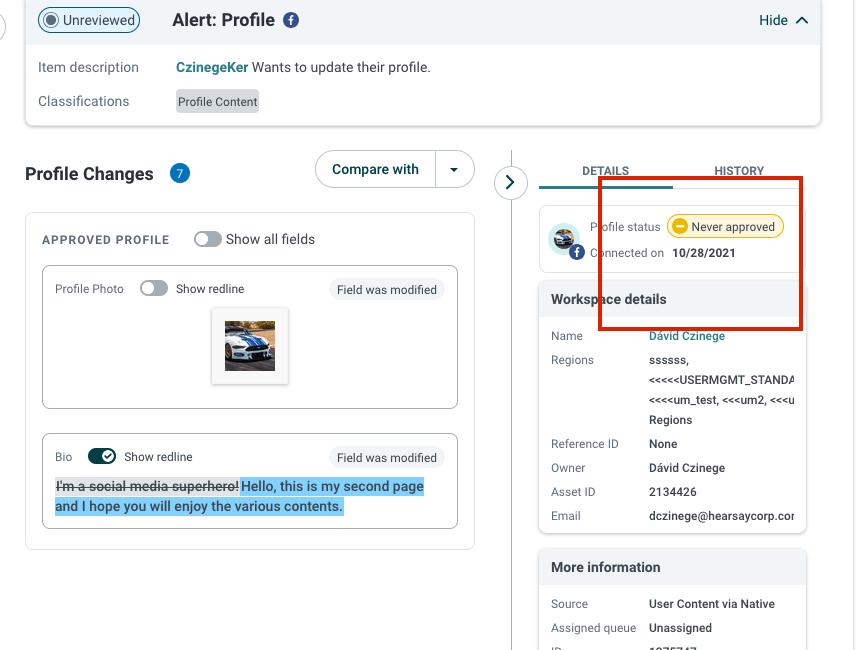Screen dimensions: 856x650
Task: Click the Never approved status badge
Action: pyautogui.click(x=725, y=226)
